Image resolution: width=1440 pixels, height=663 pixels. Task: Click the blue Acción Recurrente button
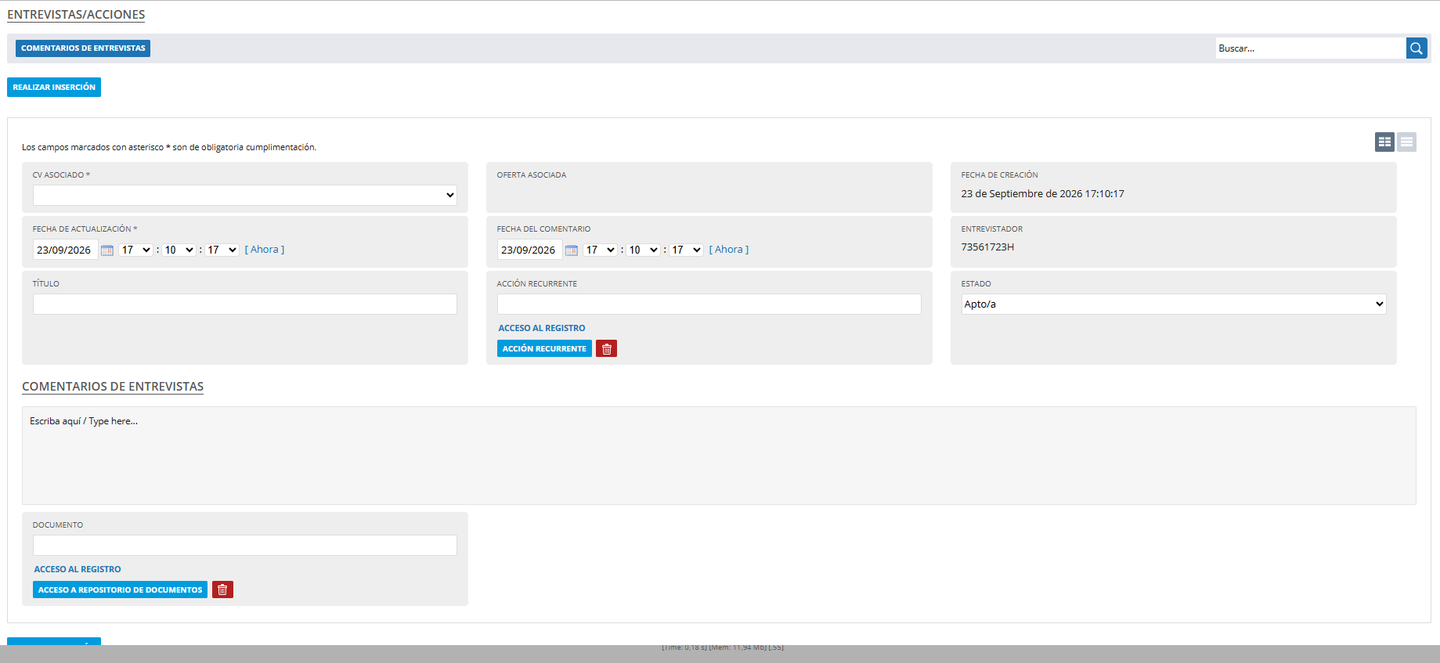click(544, 349)
